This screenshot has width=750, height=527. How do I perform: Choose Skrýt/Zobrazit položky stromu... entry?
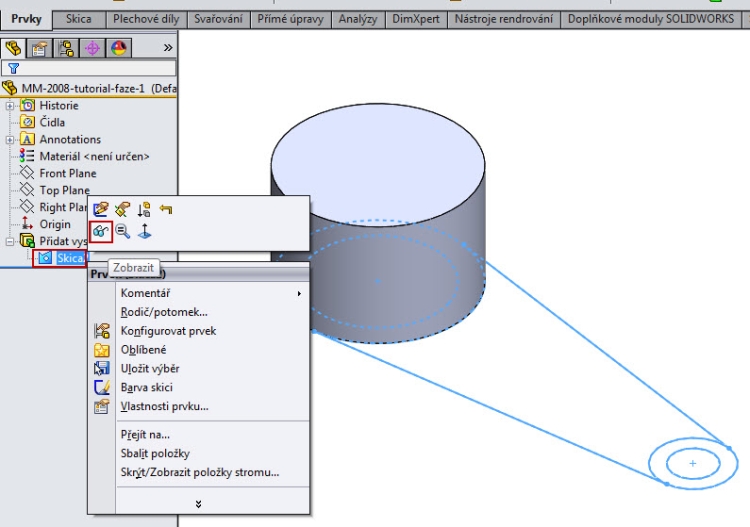200,472
